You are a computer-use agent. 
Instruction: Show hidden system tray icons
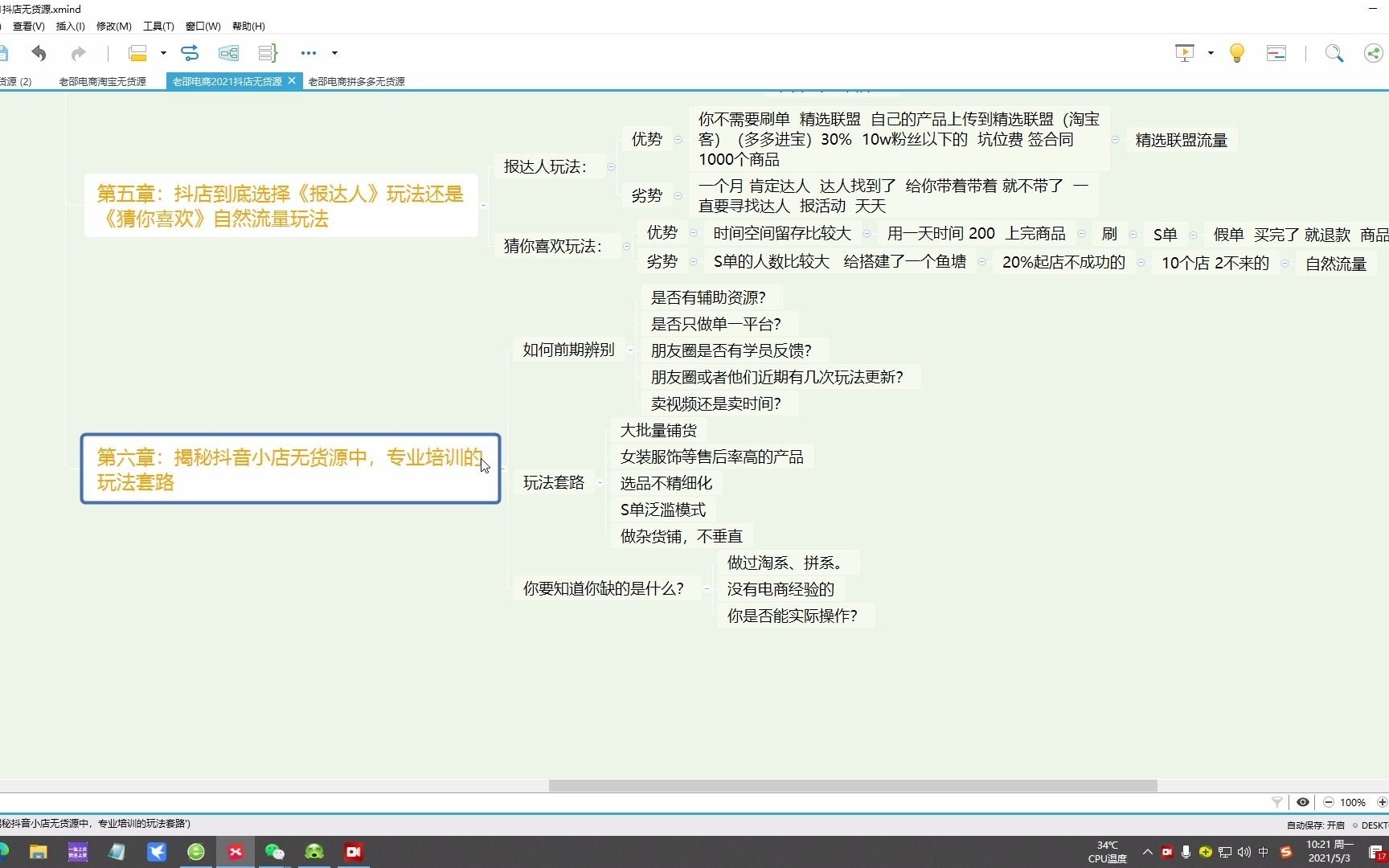click(x=1147, y=852)
